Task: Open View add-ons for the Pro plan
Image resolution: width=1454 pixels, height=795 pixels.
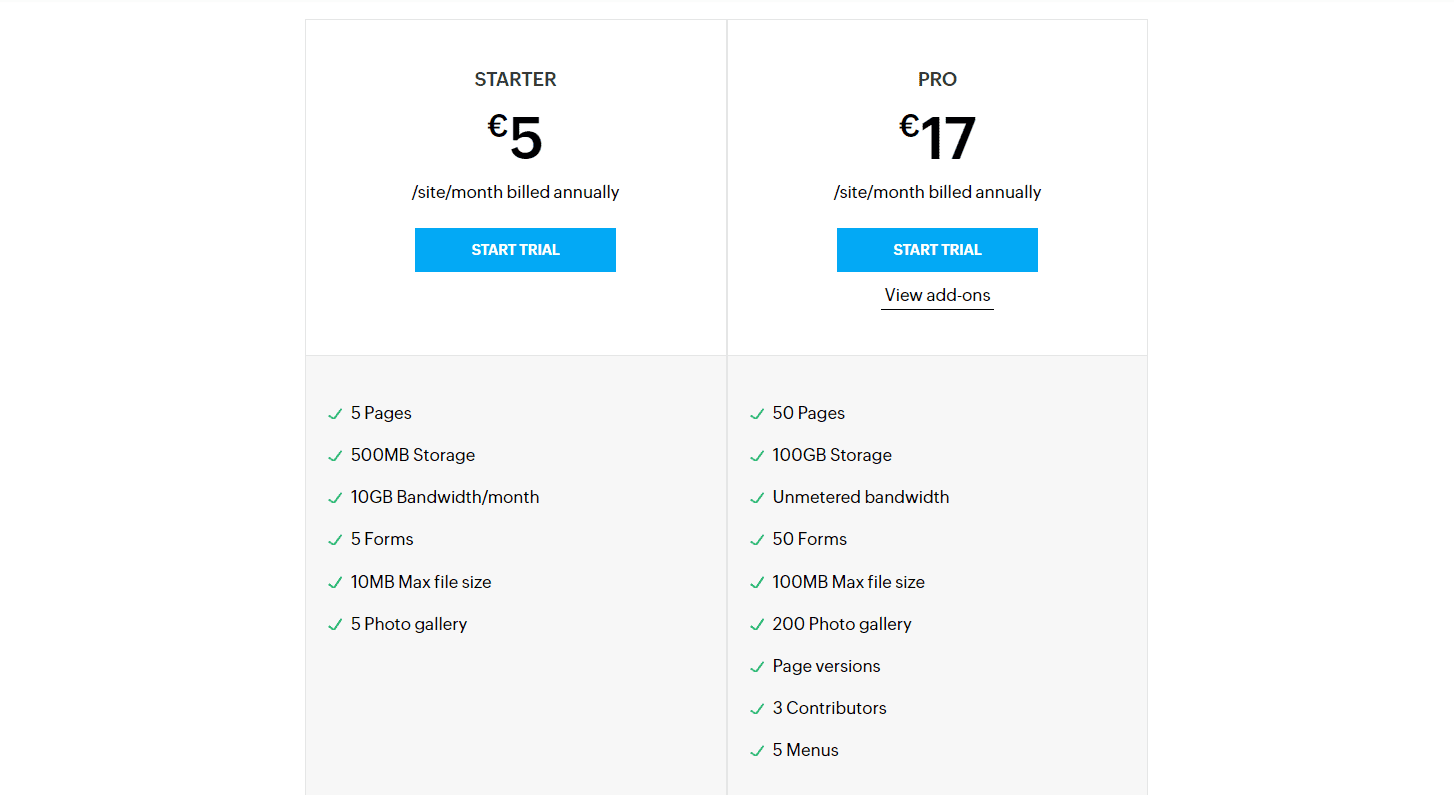Action: [x=937, y=295]
